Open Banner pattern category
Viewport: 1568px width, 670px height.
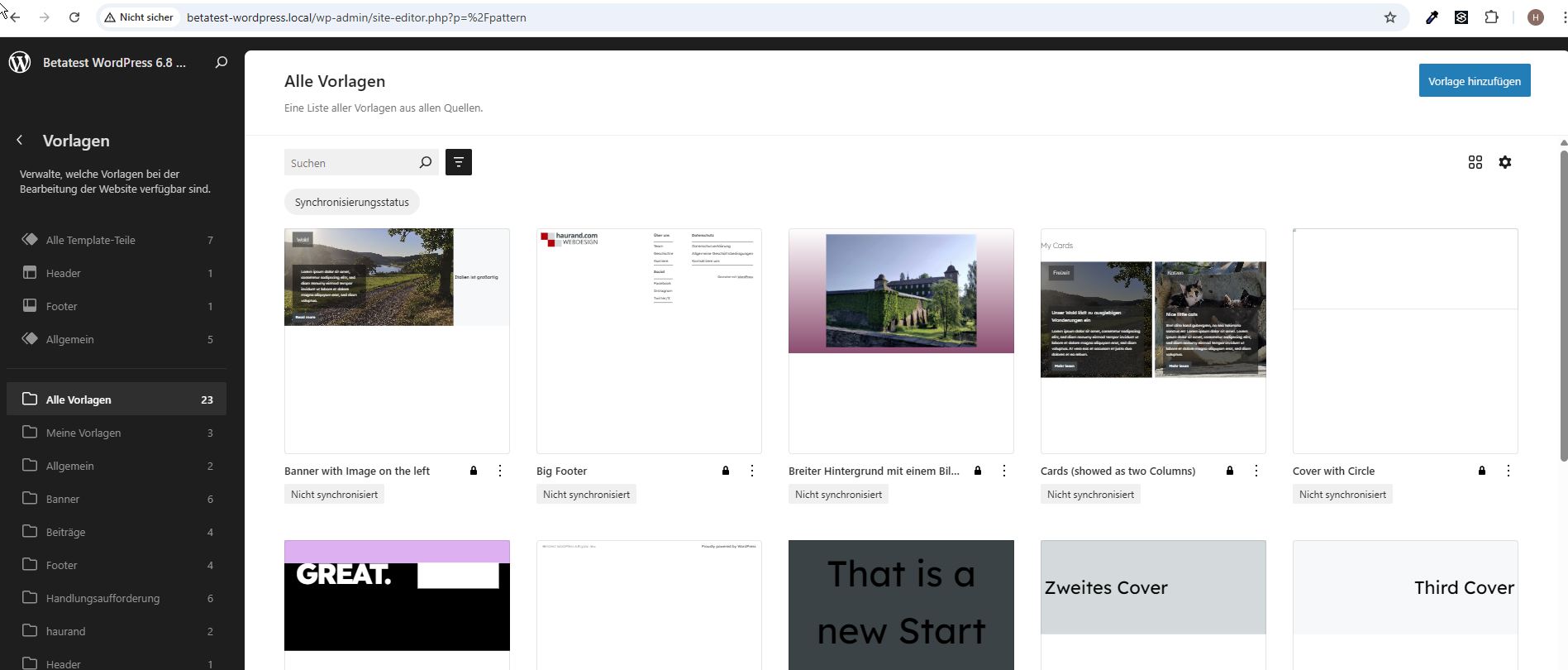(117, 499)
